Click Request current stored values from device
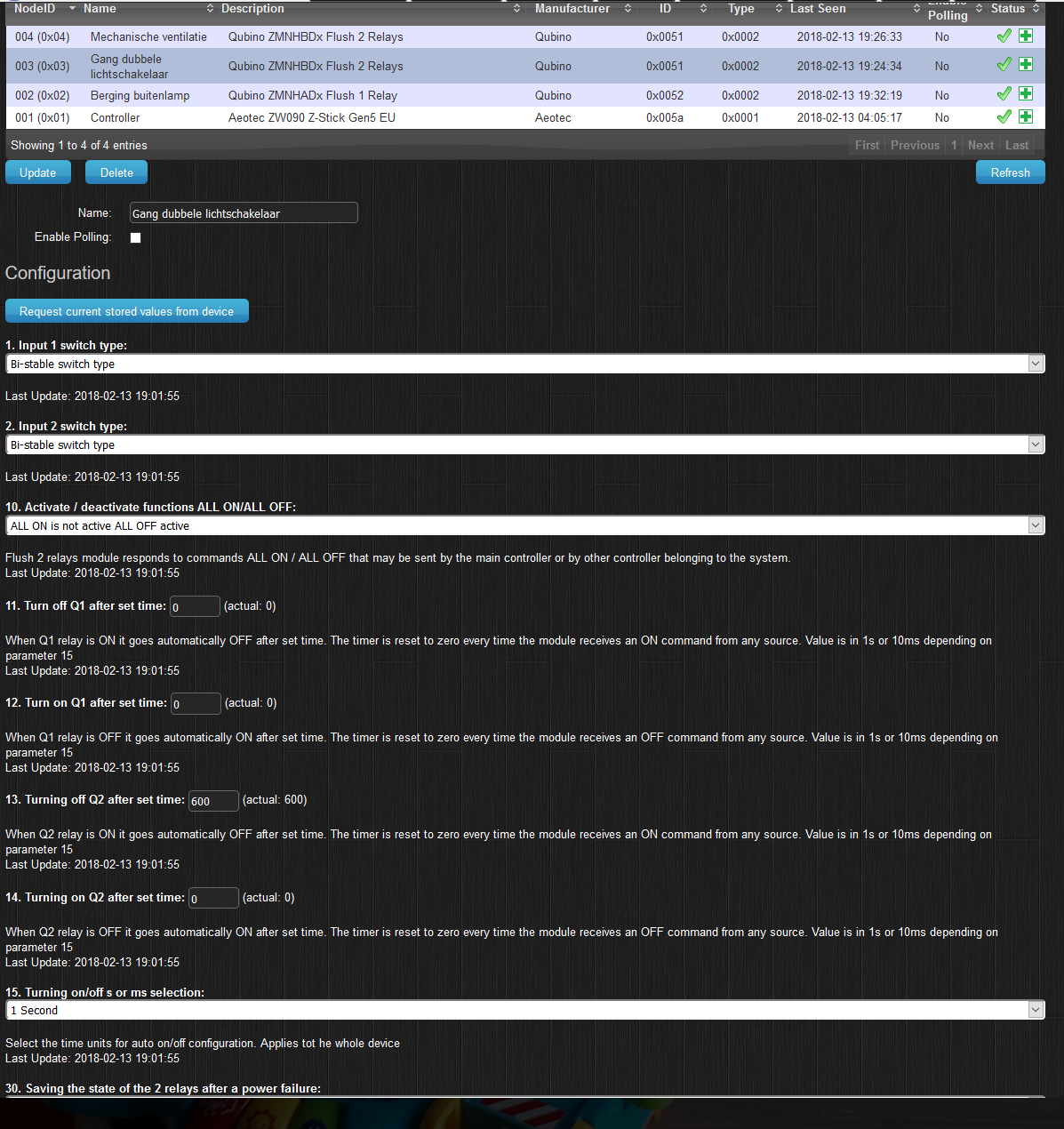This screenshot has width=1064, height=1129. click(x=126, y=310)
